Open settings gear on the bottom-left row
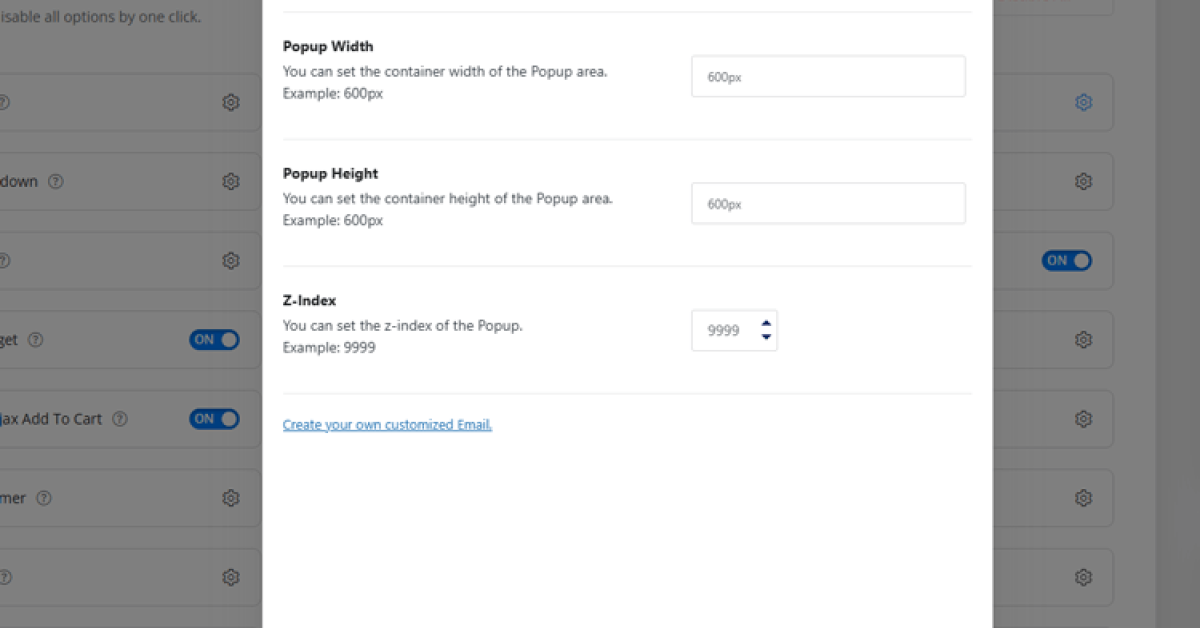Viewport: 1200px width, 628px height. pos(231,577)
